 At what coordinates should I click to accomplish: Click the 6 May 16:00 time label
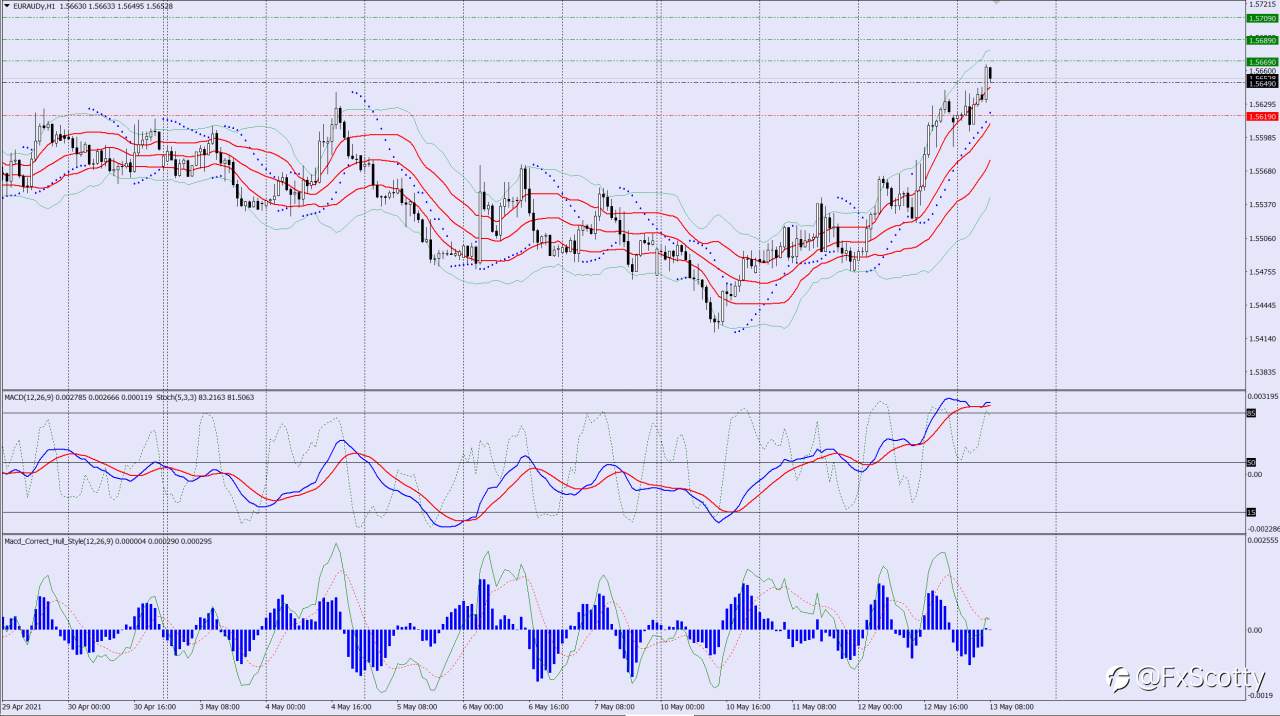click(549, 705)
